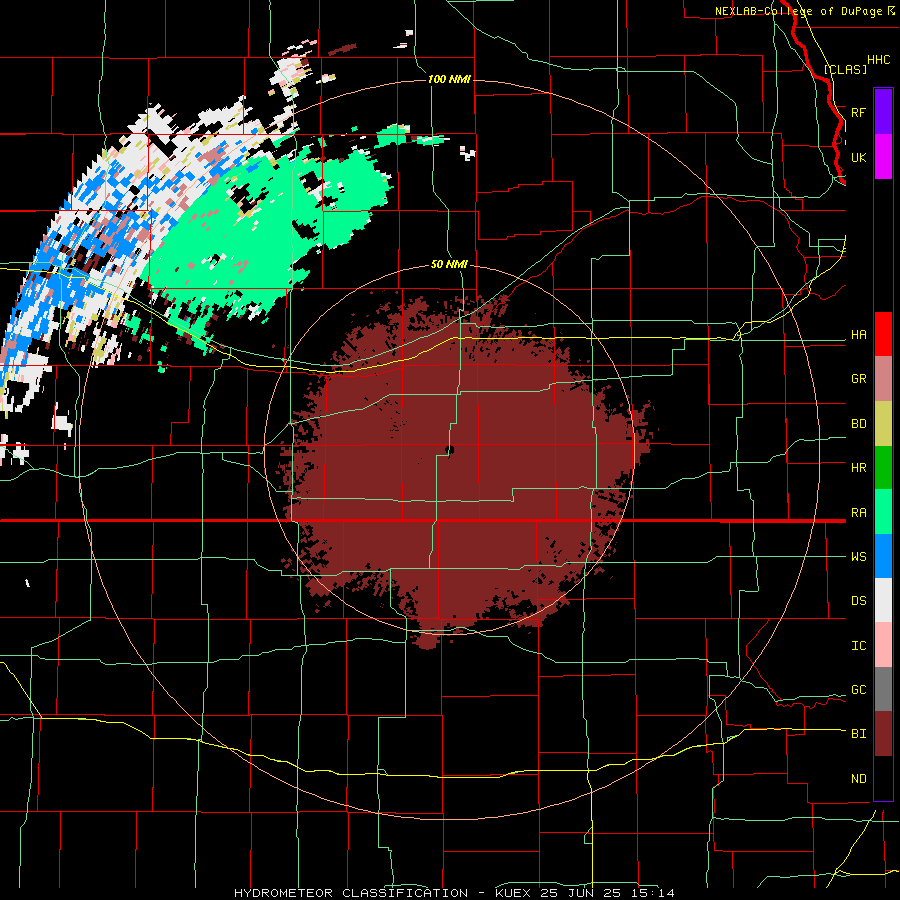Click the 'DS' legend label
This screenshot has width=900, height=900.
[858, 601]
